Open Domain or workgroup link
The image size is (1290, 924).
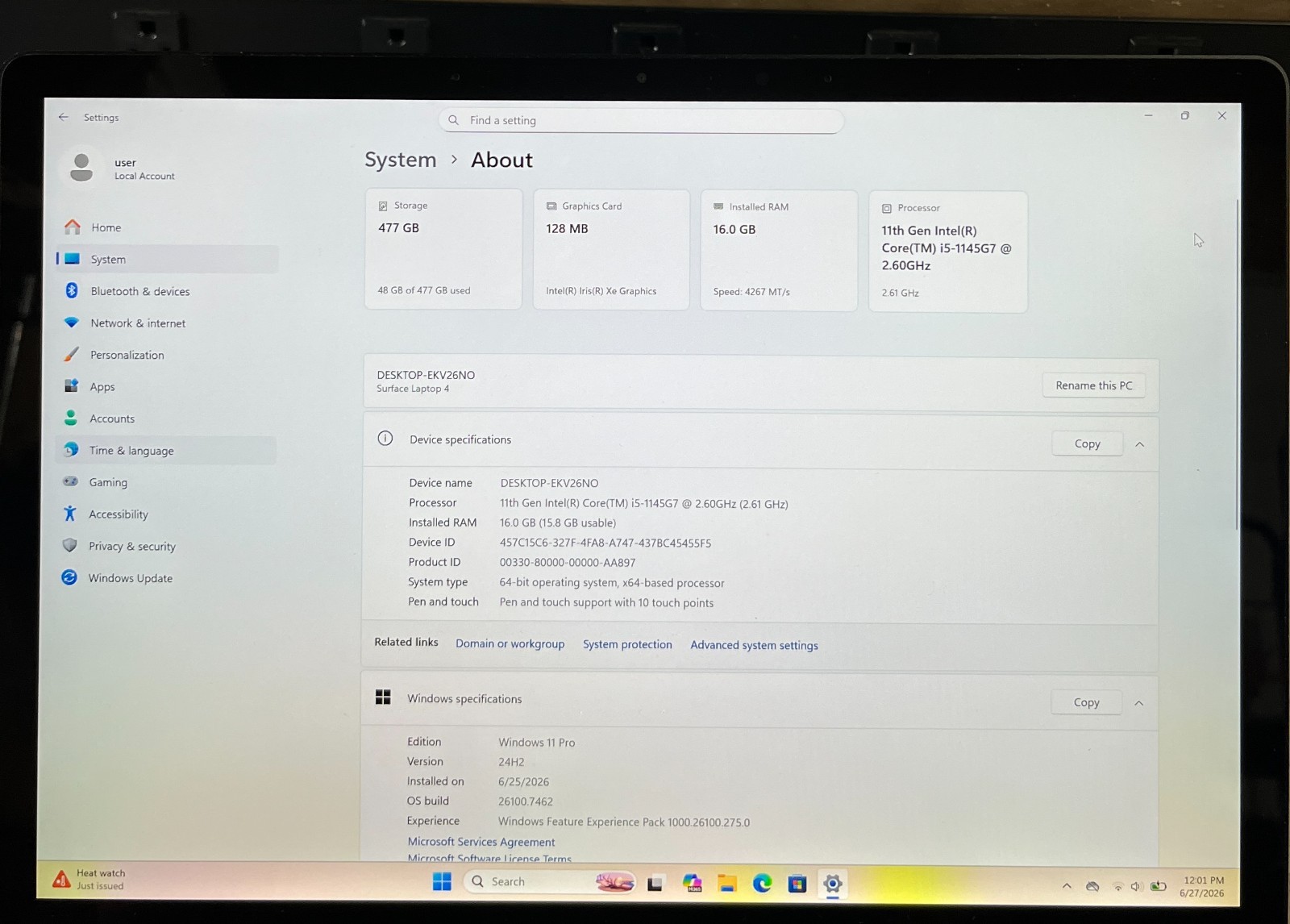click(510, 643)
